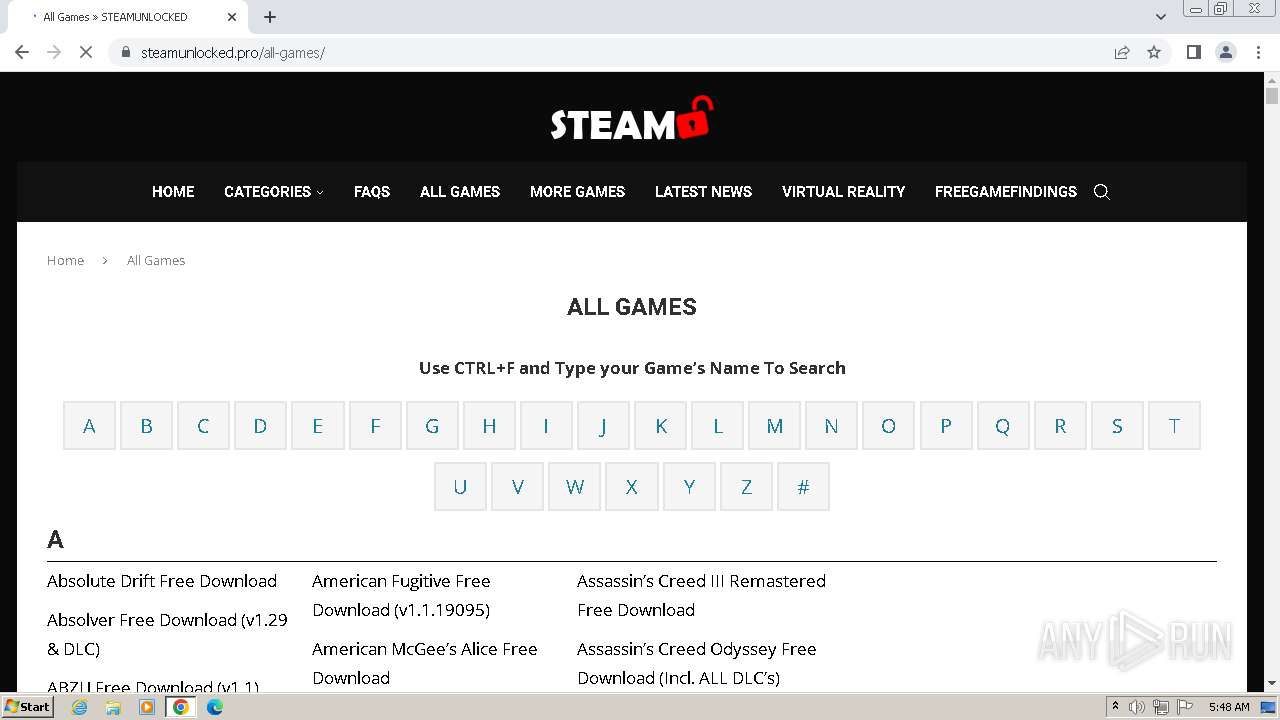1280x720 pixels.
Task: Jump to letter D games
Action: tap(260, 426)
